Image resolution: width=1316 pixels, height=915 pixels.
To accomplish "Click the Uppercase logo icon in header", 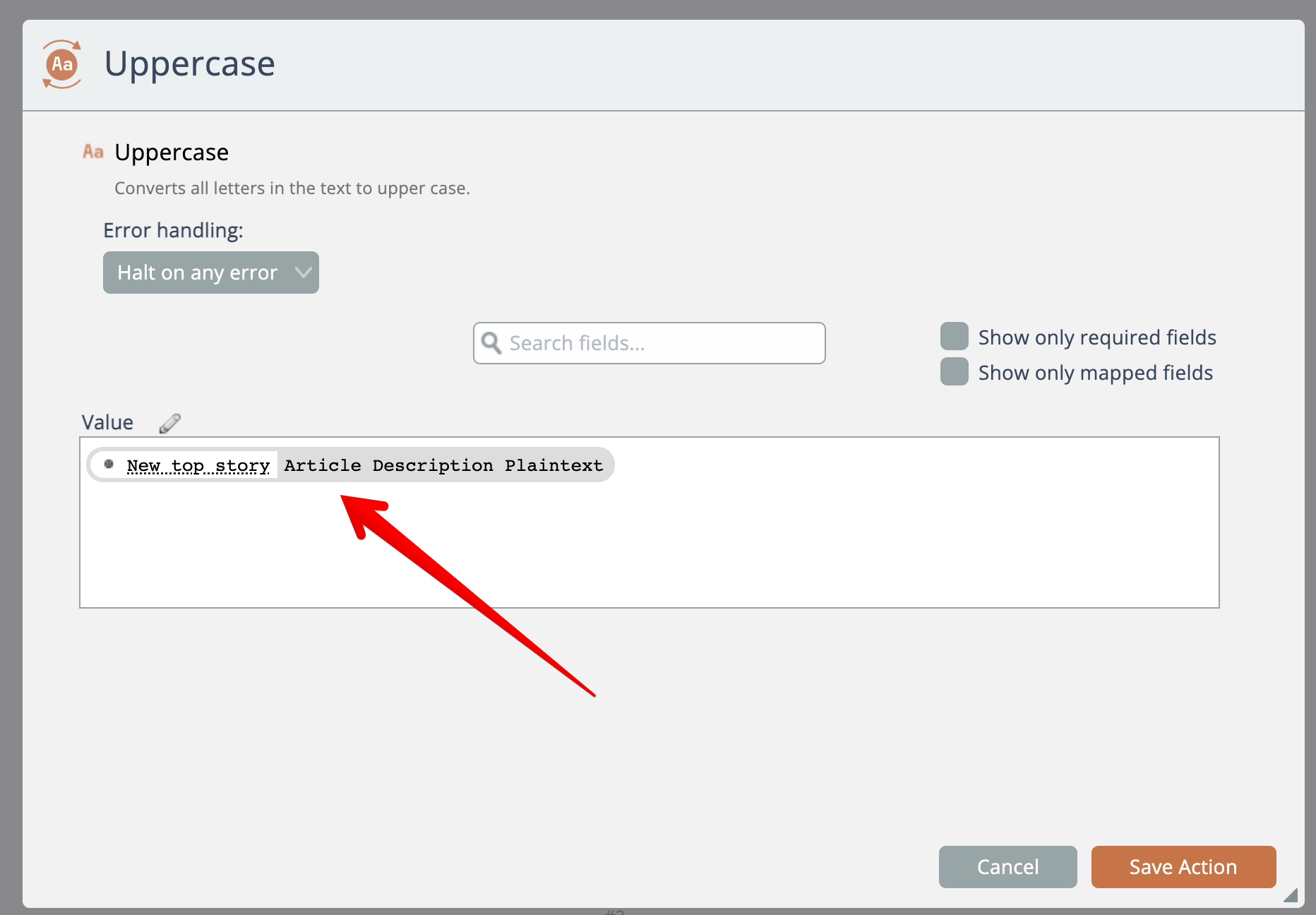I will point(62,64).
